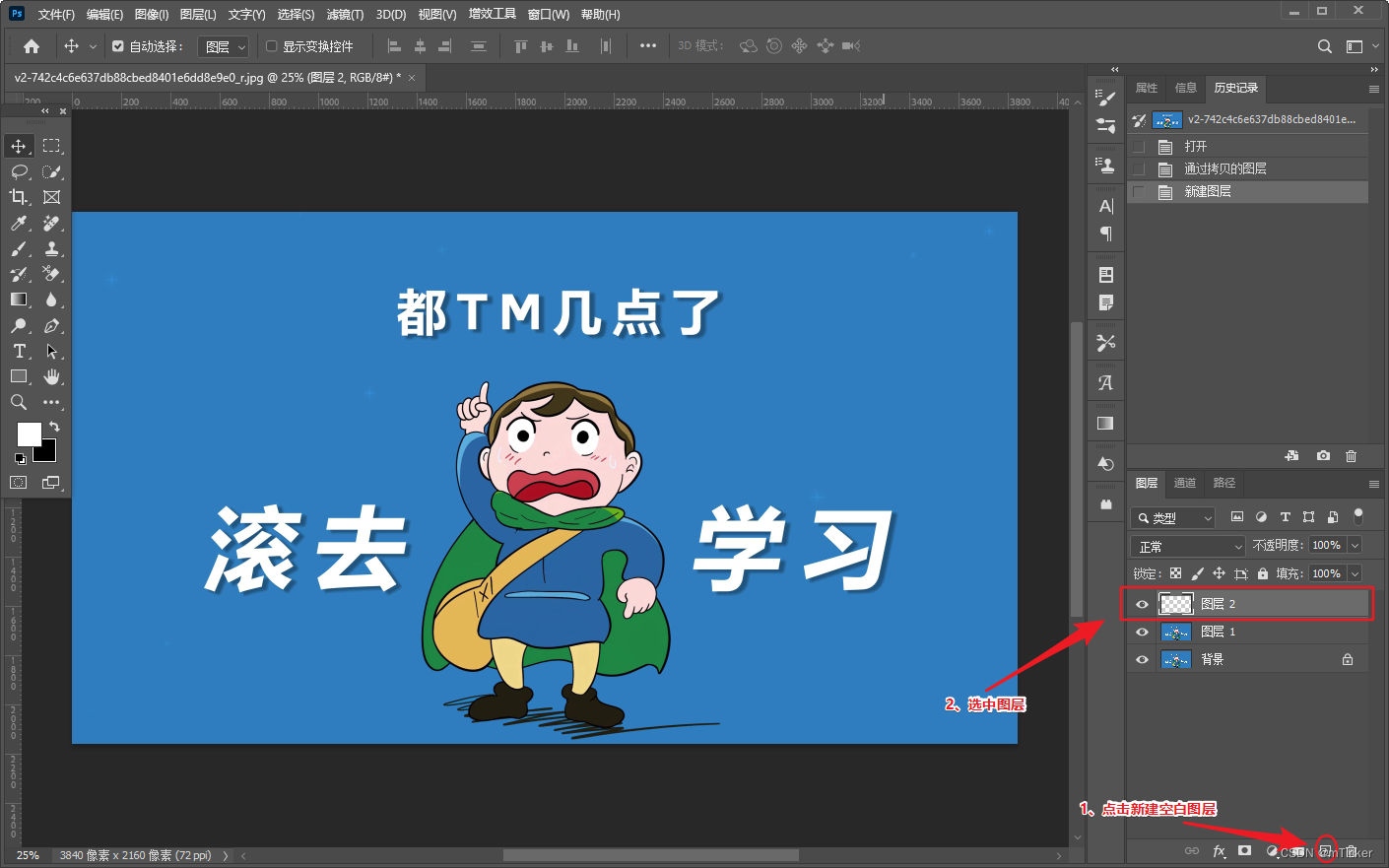Click the more options ellipsis in options bar
This screenshot has width=1389, height=868.
click(x=647, y=46)
